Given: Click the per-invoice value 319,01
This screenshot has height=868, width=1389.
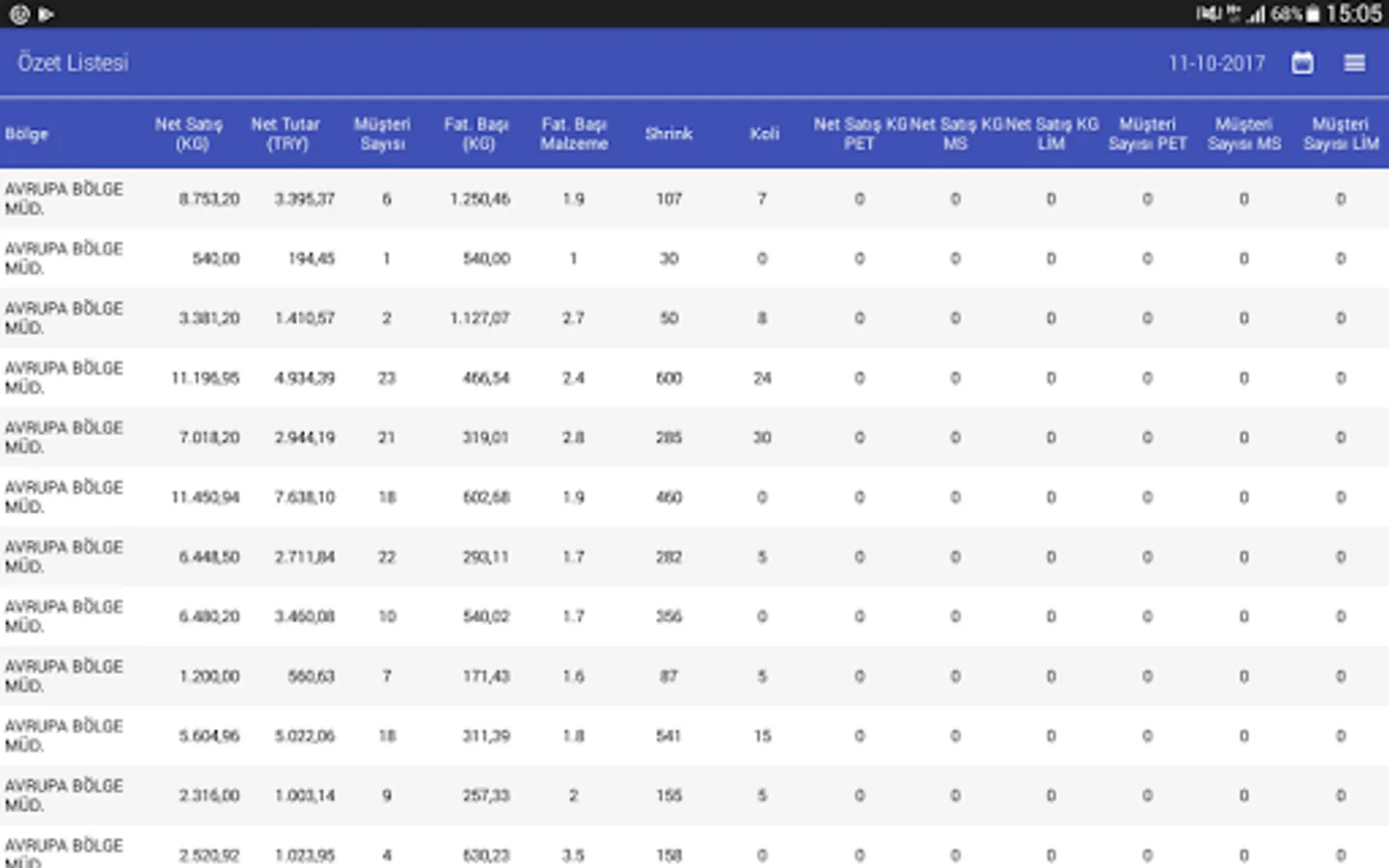Looking at the screenshot, I should (x=486, y=438).
